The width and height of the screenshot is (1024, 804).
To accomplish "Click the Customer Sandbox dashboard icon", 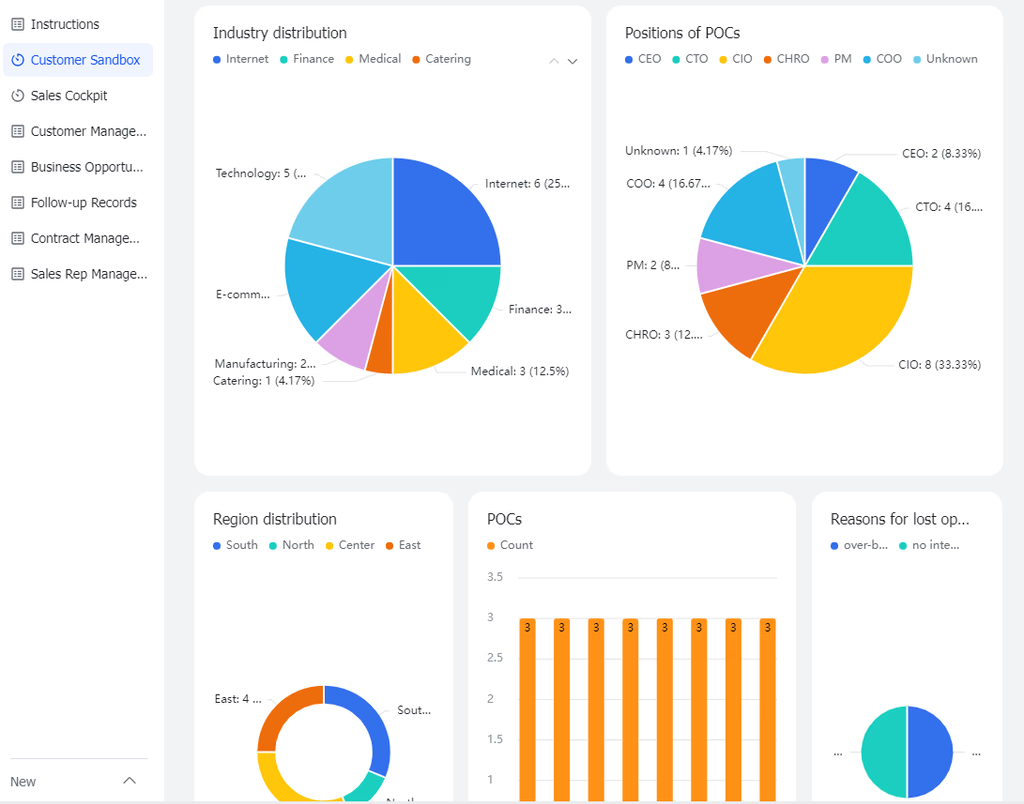I will pos(18,60).
